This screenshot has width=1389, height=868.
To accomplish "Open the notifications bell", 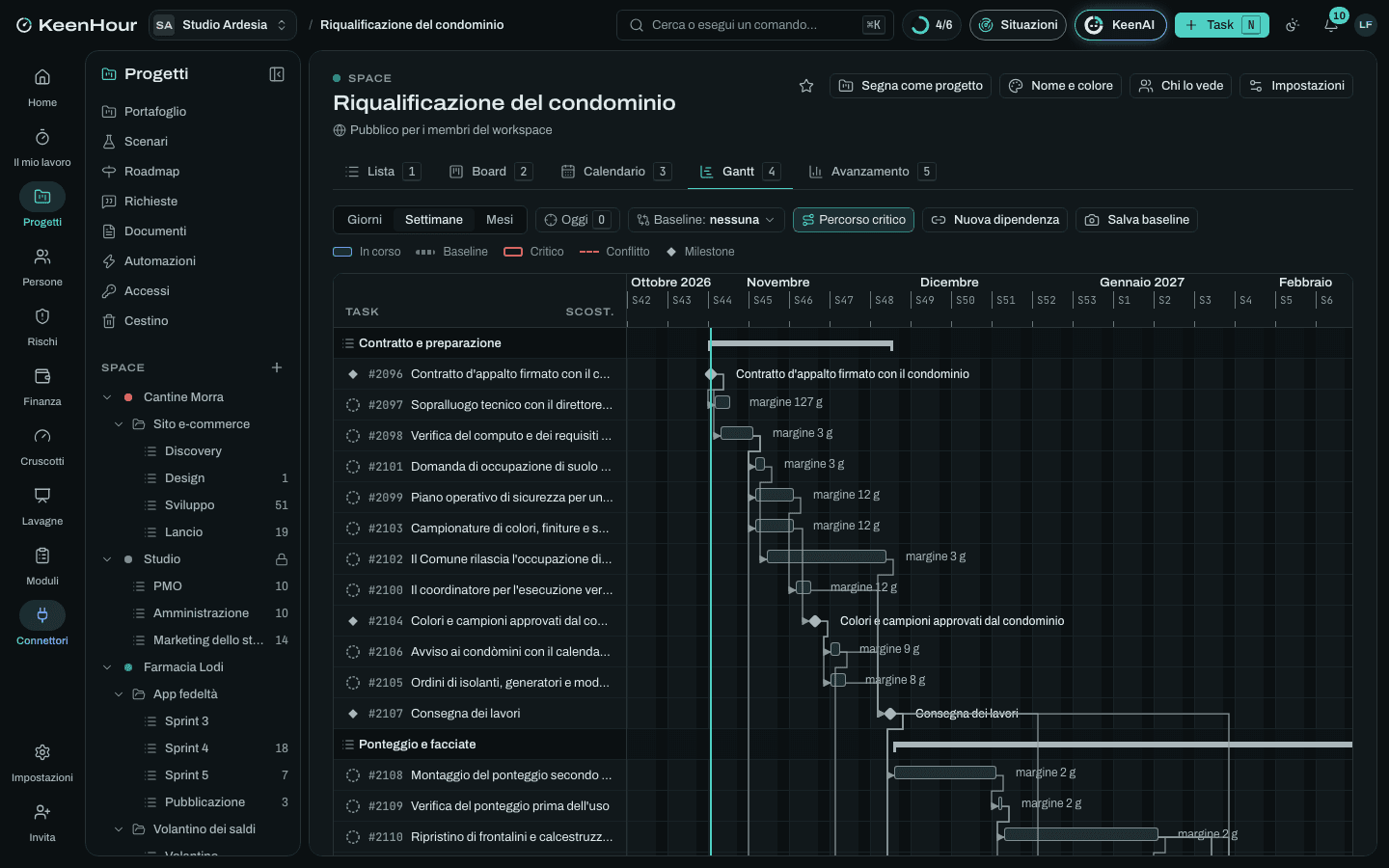I will (1331, 25).
